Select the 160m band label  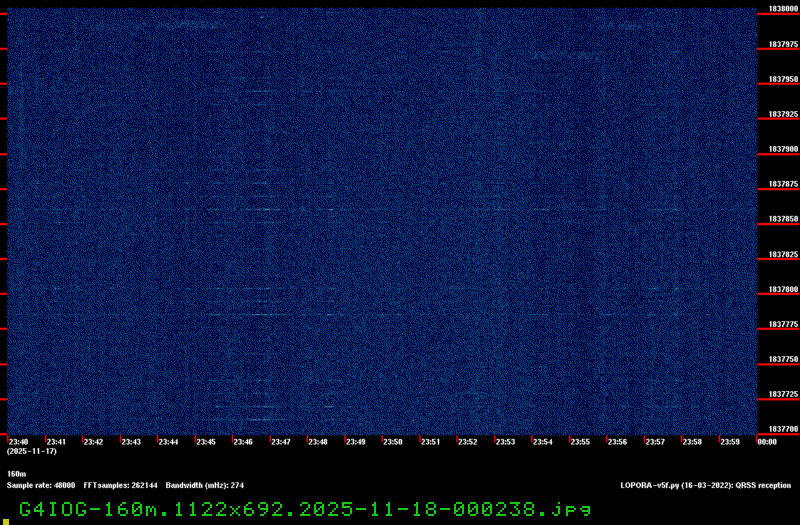pos(16,474)
